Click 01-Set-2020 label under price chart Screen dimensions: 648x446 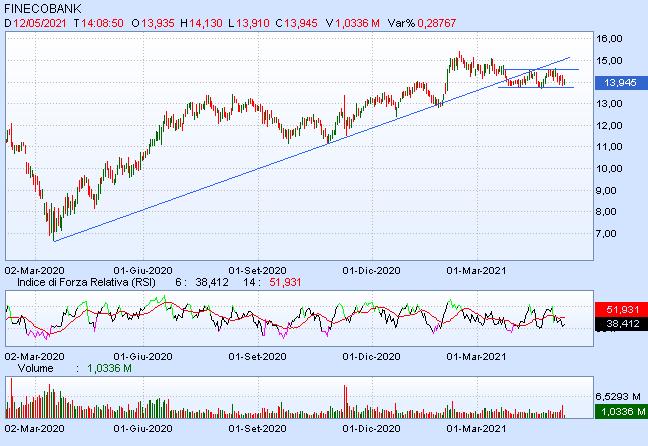pos(257,271)
